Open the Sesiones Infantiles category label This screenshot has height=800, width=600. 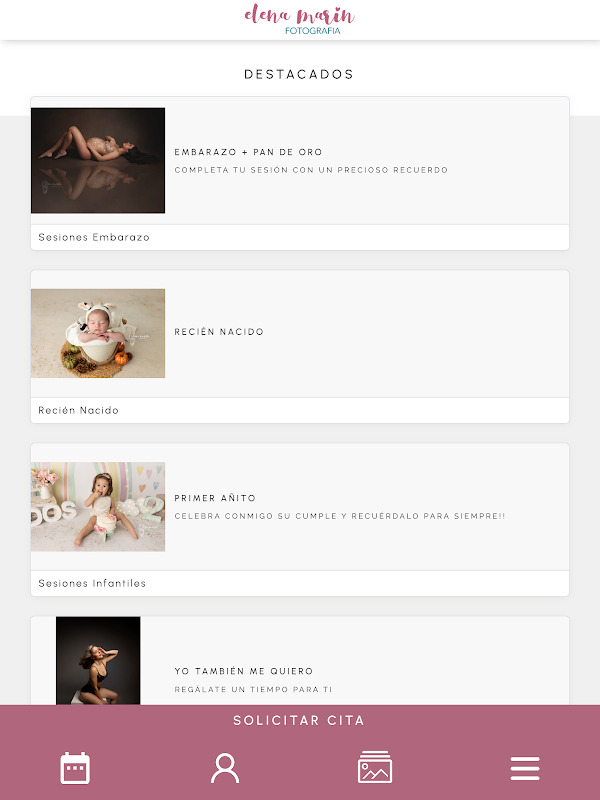click(92, 583)
